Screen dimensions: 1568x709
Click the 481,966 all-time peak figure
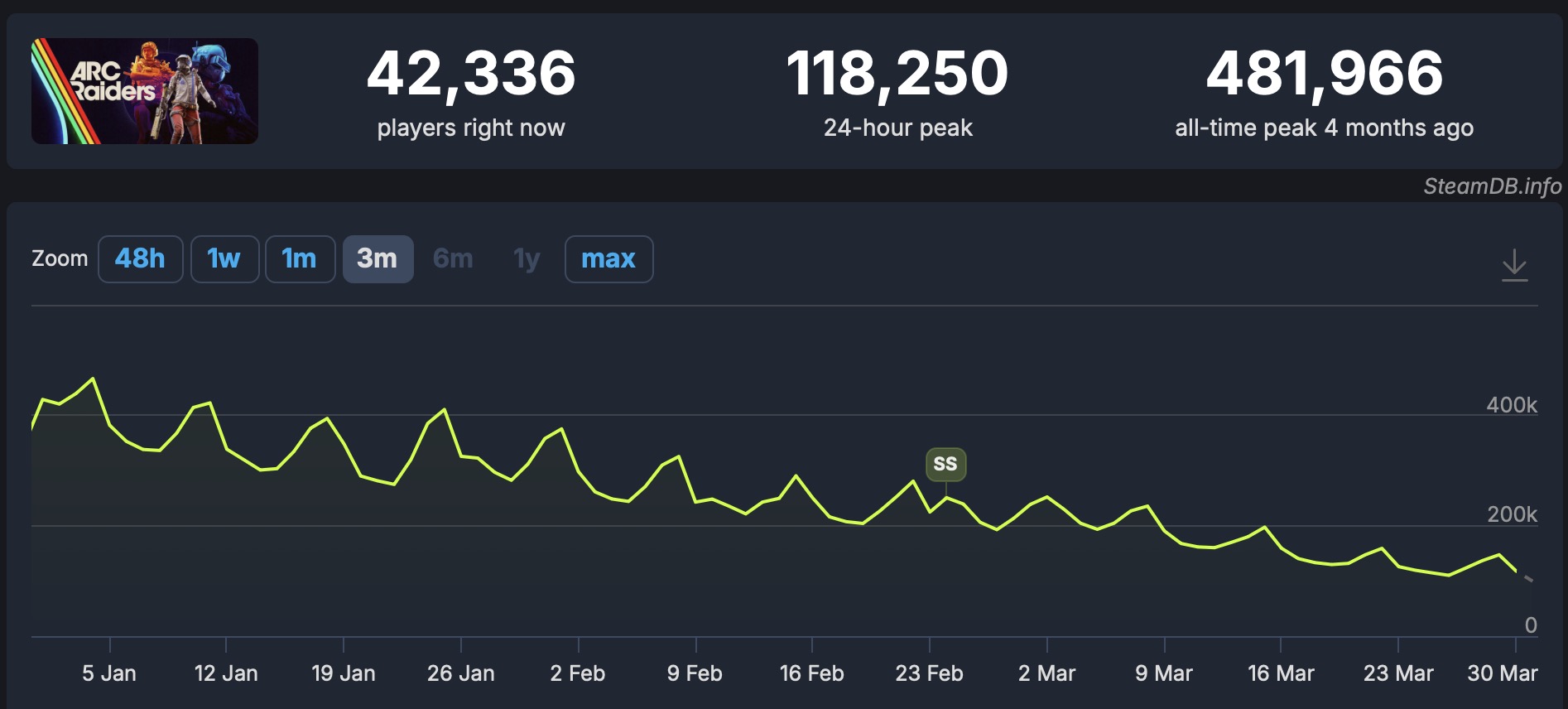(x=1325, y=73)
